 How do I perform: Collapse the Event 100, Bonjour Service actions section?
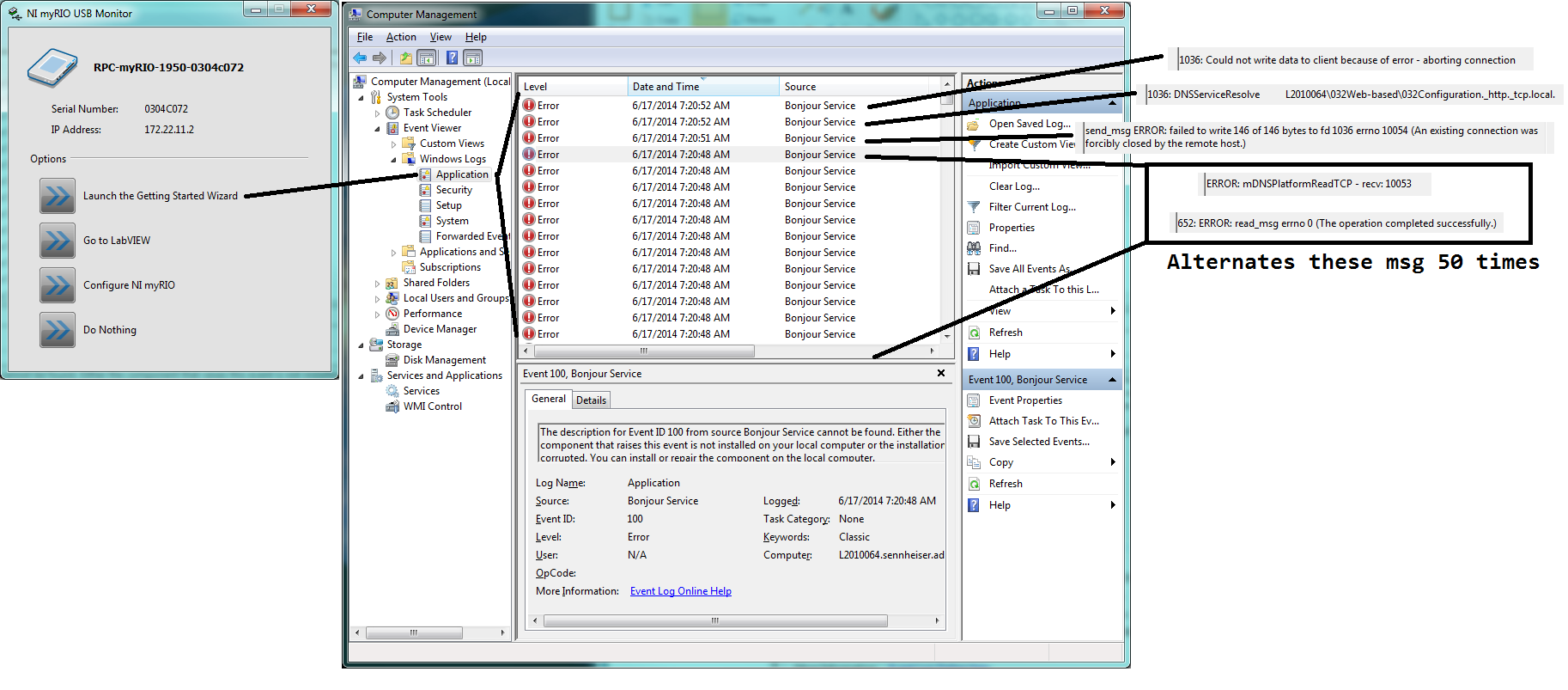tap(1112, 380)
